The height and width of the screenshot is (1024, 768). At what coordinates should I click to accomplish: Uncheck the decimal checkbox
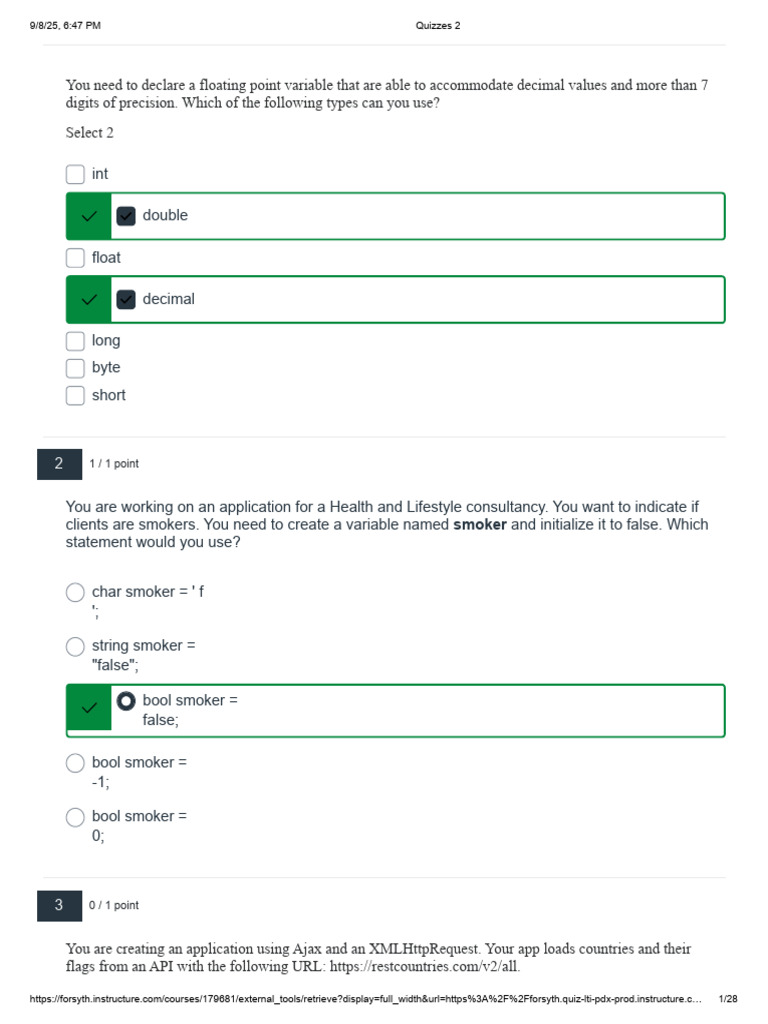(x=126, y=300)
